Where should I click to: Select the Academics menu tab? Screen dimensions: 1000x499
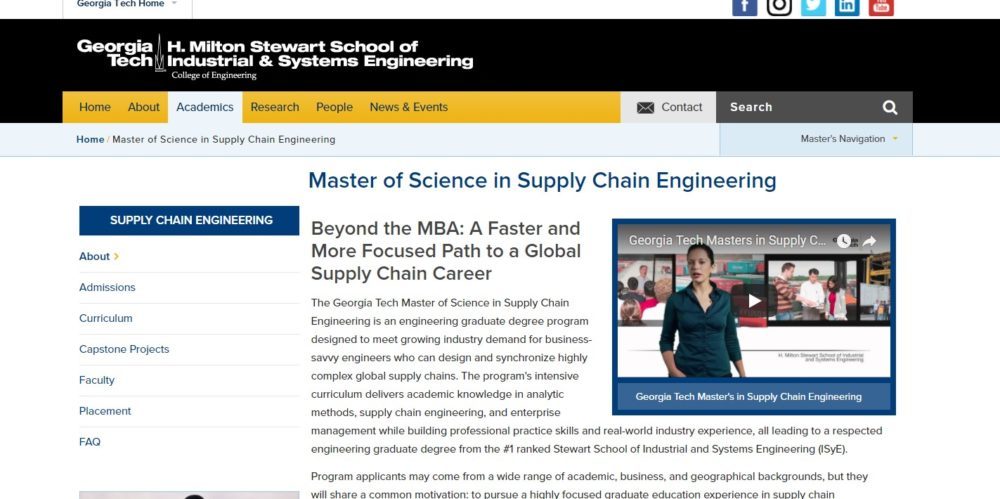coord(205,107)
